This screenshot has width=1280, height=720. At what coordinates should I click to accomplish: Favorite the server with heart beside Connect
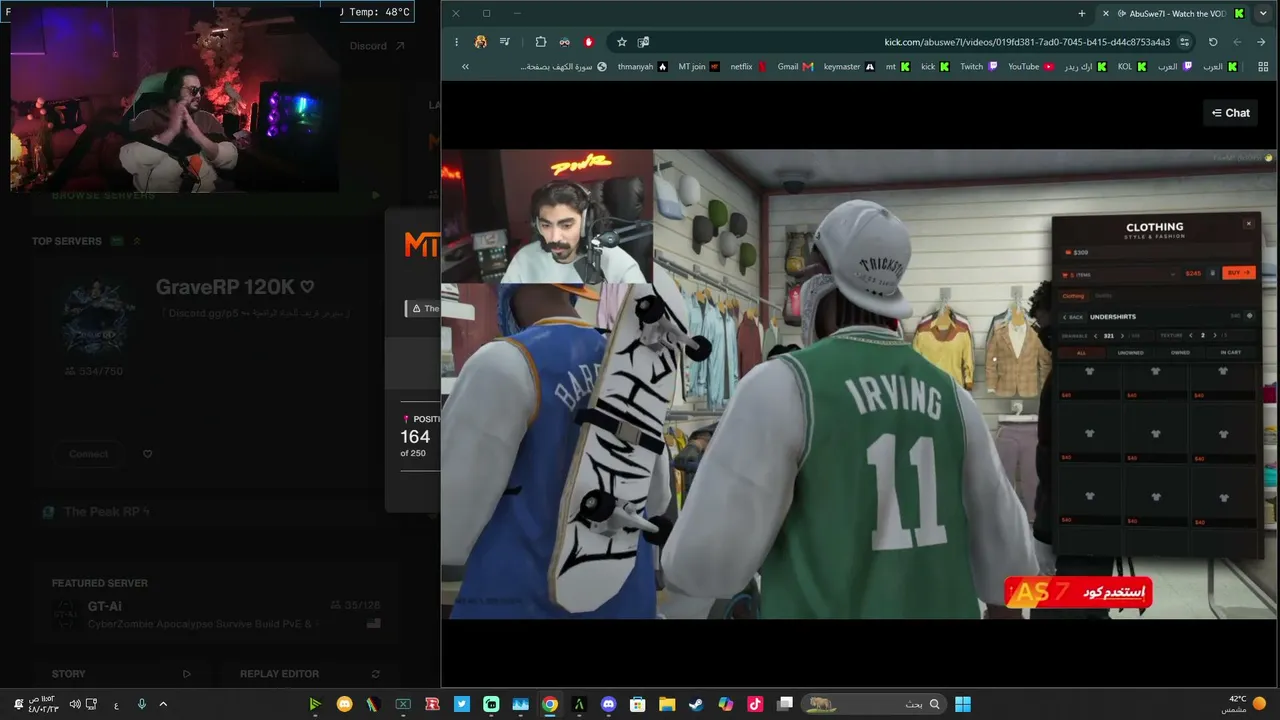click(x=147, y=454)
